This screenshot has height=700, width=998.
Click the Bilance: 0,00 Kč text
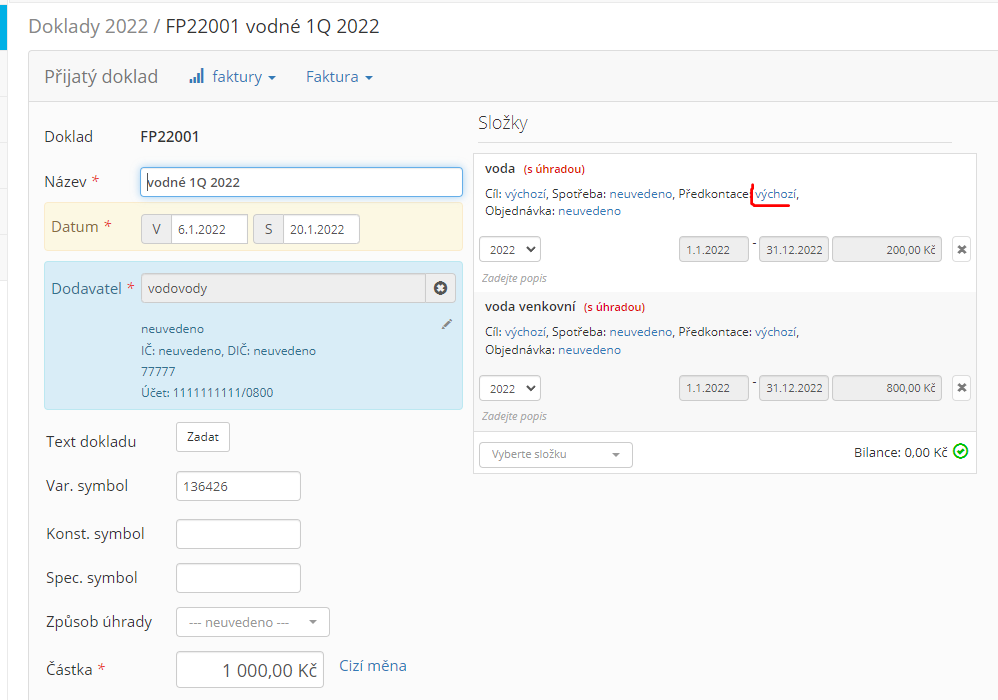tap(901, 452)
